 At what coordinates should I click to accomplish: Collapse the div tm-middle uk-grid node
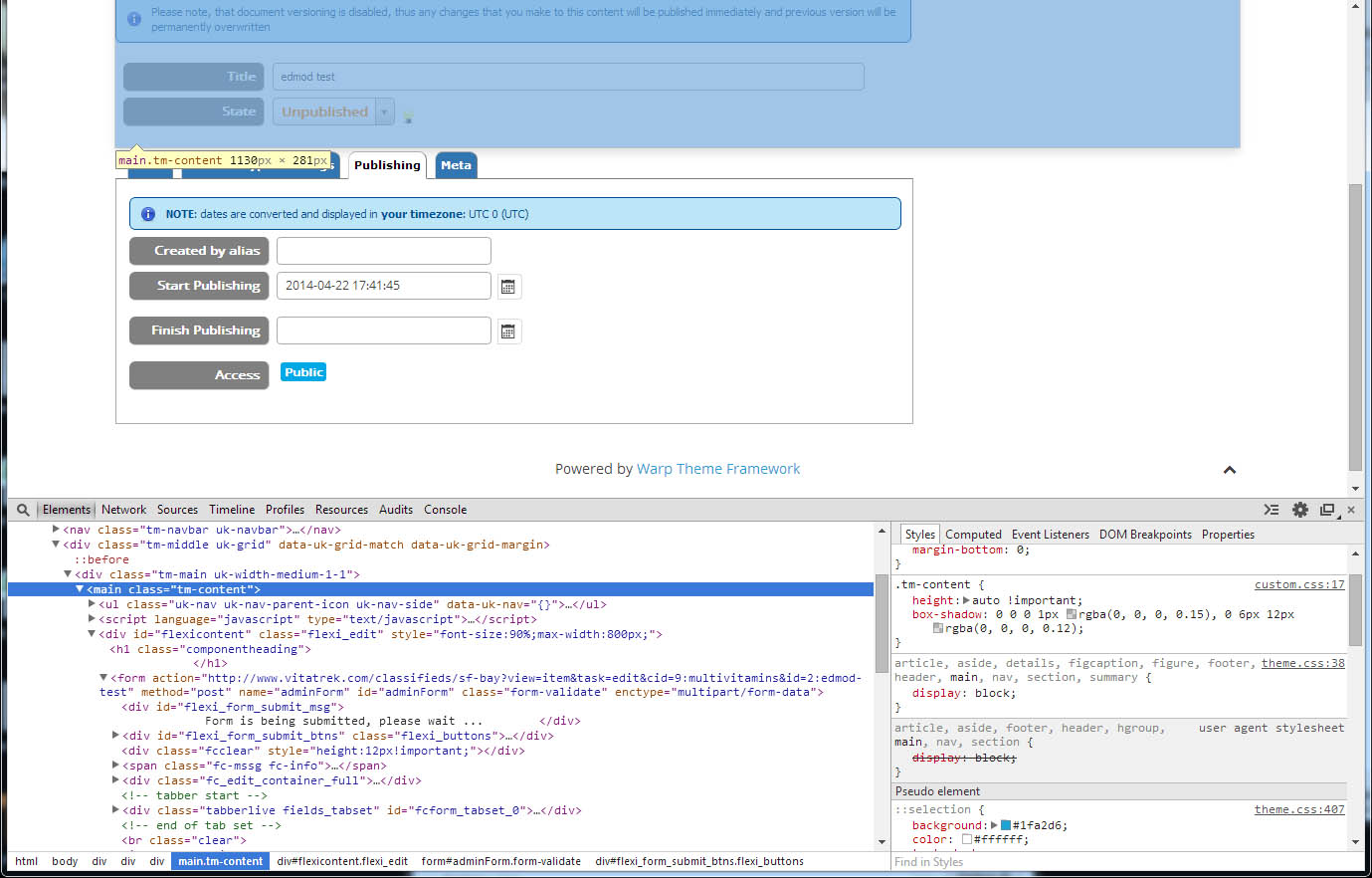coord(56,545)
